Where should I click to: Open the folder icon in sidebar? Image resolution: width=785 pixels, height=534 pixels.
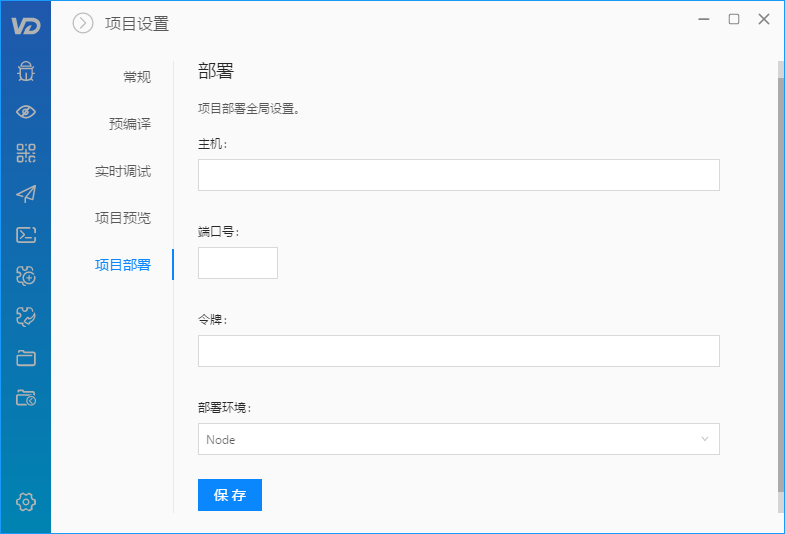click(x=26, y=358)
